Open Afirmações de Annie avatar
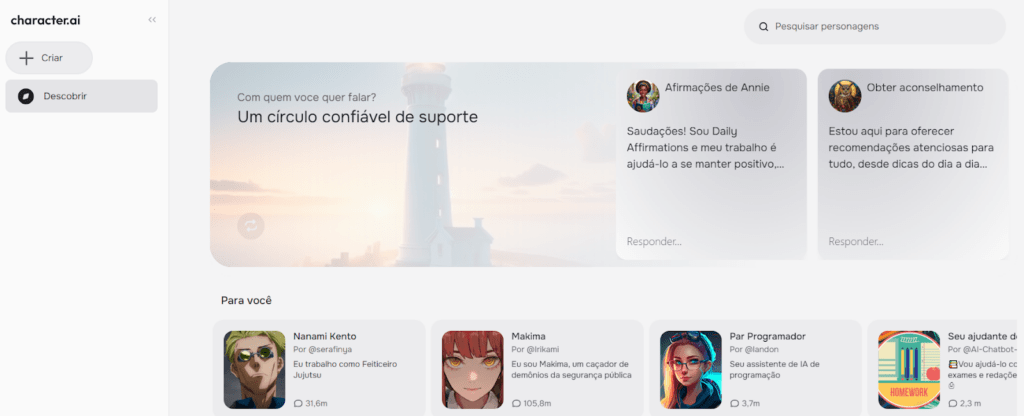The width and height of the screenshot is (1024, 416). click(x=643, y=96)
